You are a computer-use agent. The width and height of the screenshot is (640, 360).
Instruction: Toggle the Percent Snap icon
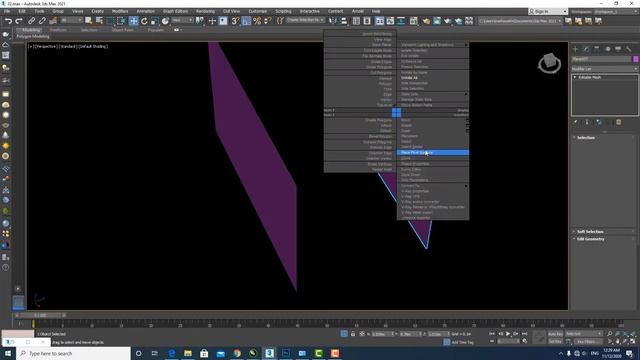coord(257,21)
